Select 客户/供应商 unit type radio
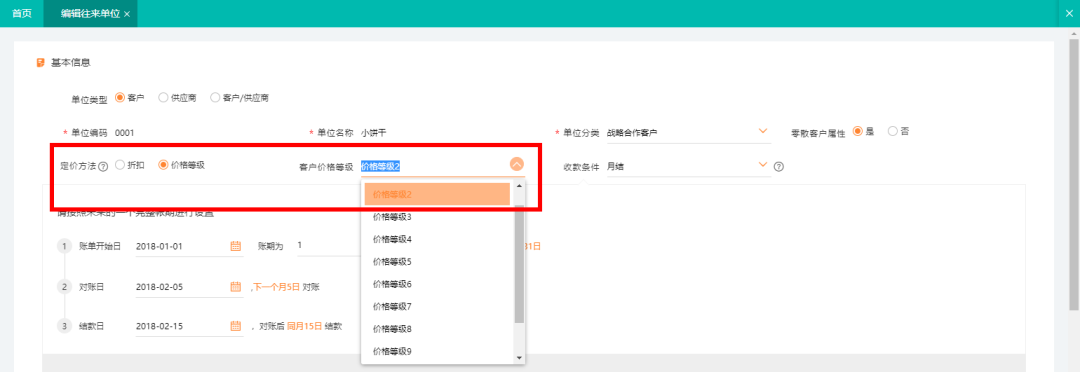Viewport: 1080px width, 372px height. (215, 97)
